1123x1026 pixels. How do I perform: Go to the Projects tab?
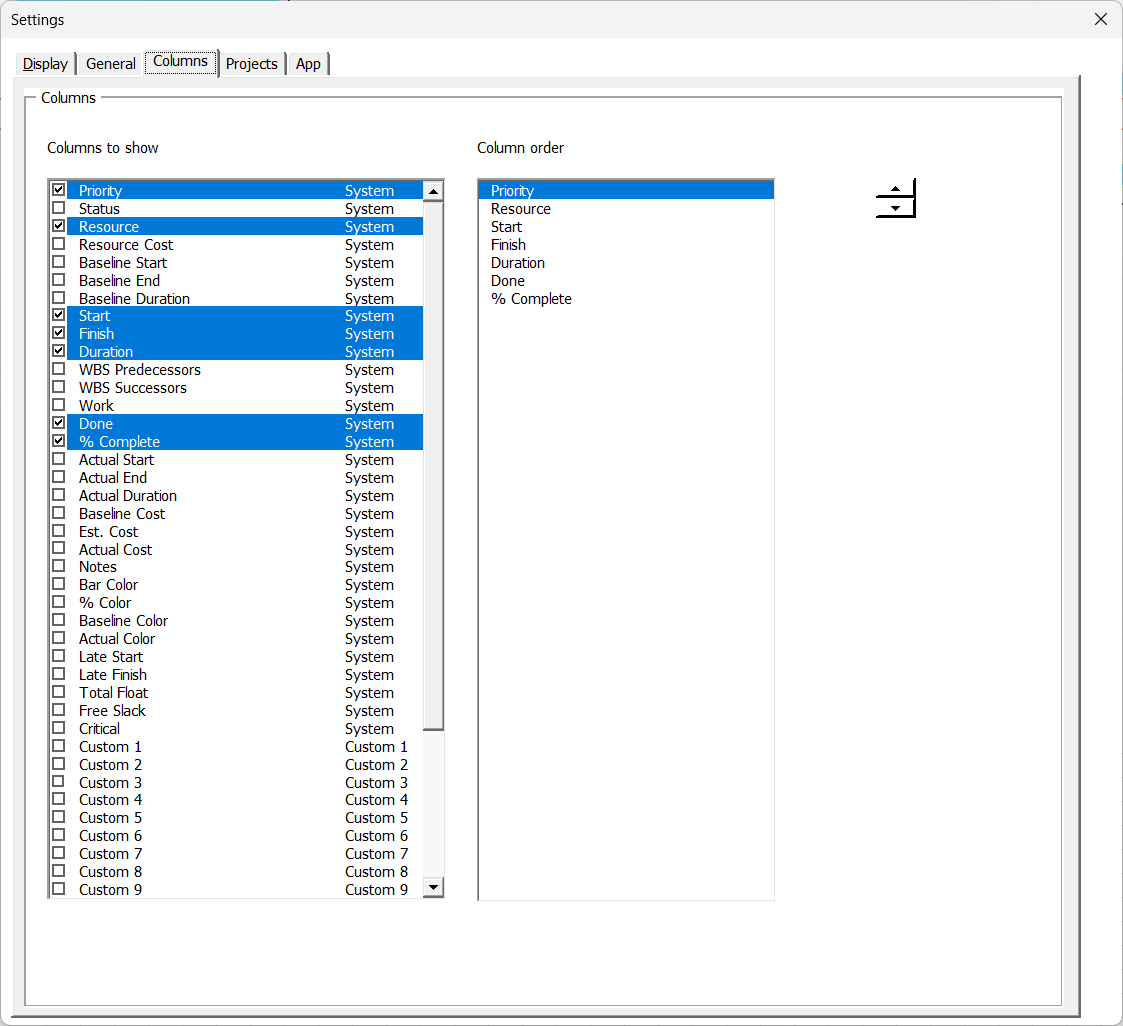[x=251, y=64]
